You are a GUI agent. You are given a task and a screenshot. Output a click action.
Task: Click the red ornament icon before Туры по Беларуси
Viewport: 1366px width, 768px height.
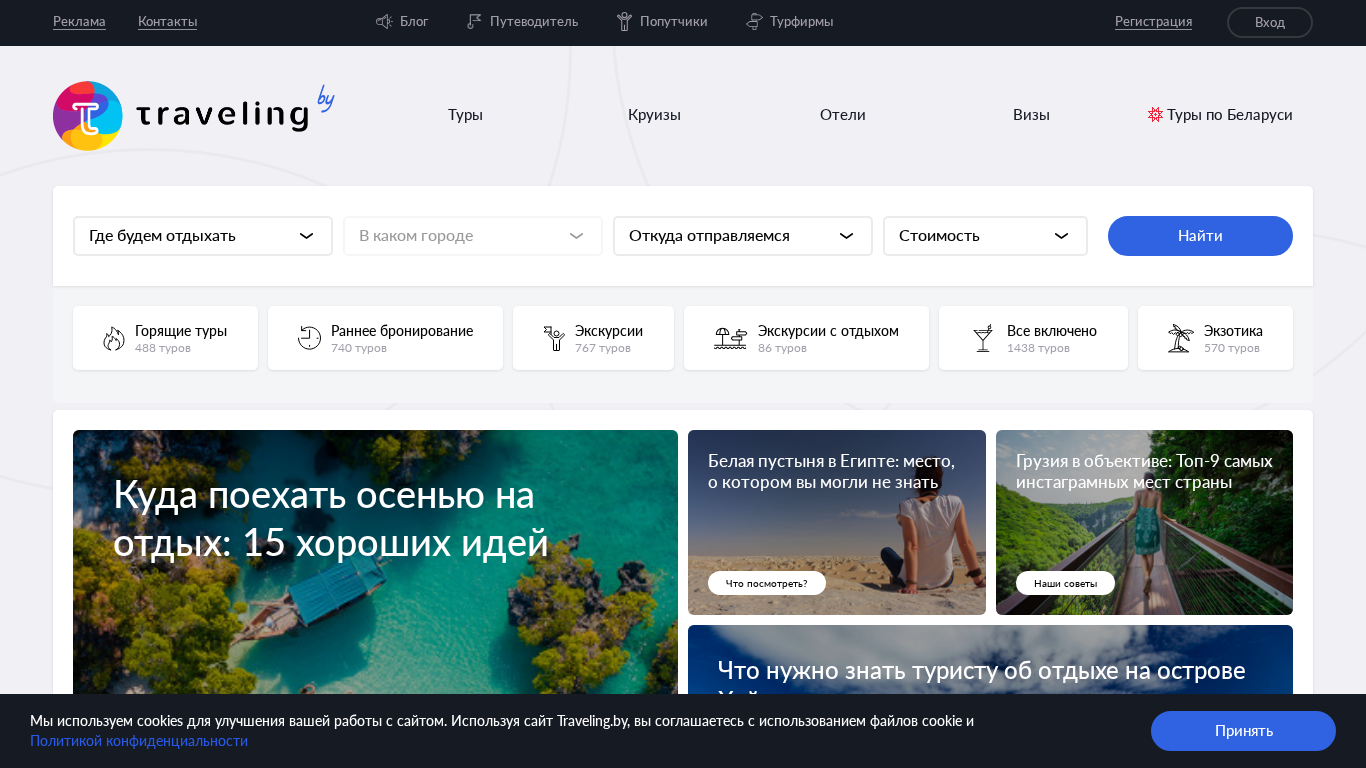pyautogui.click(x=1155, y=115)
